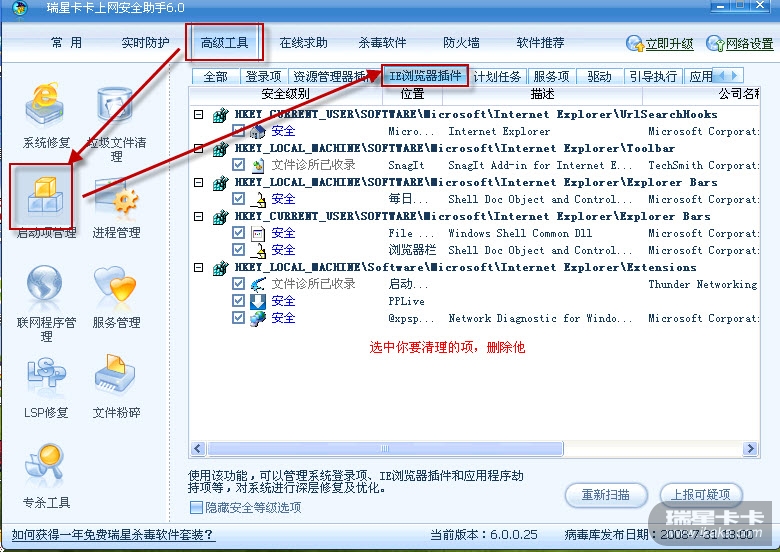Screen dimensions: 780x552
Task: Click the 立即升级 upgrade globe icon
Action: (635, 44)
